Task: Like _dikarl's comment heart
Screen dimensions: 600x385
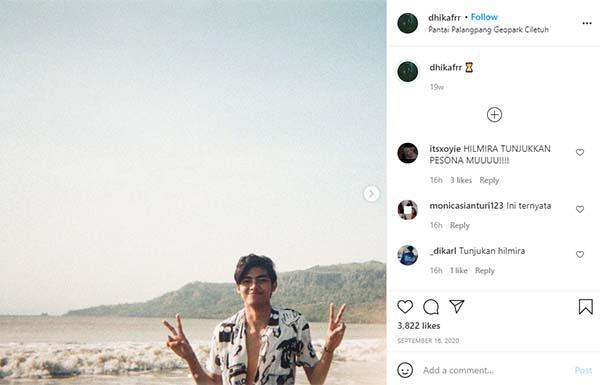Action: pos(580,254)
